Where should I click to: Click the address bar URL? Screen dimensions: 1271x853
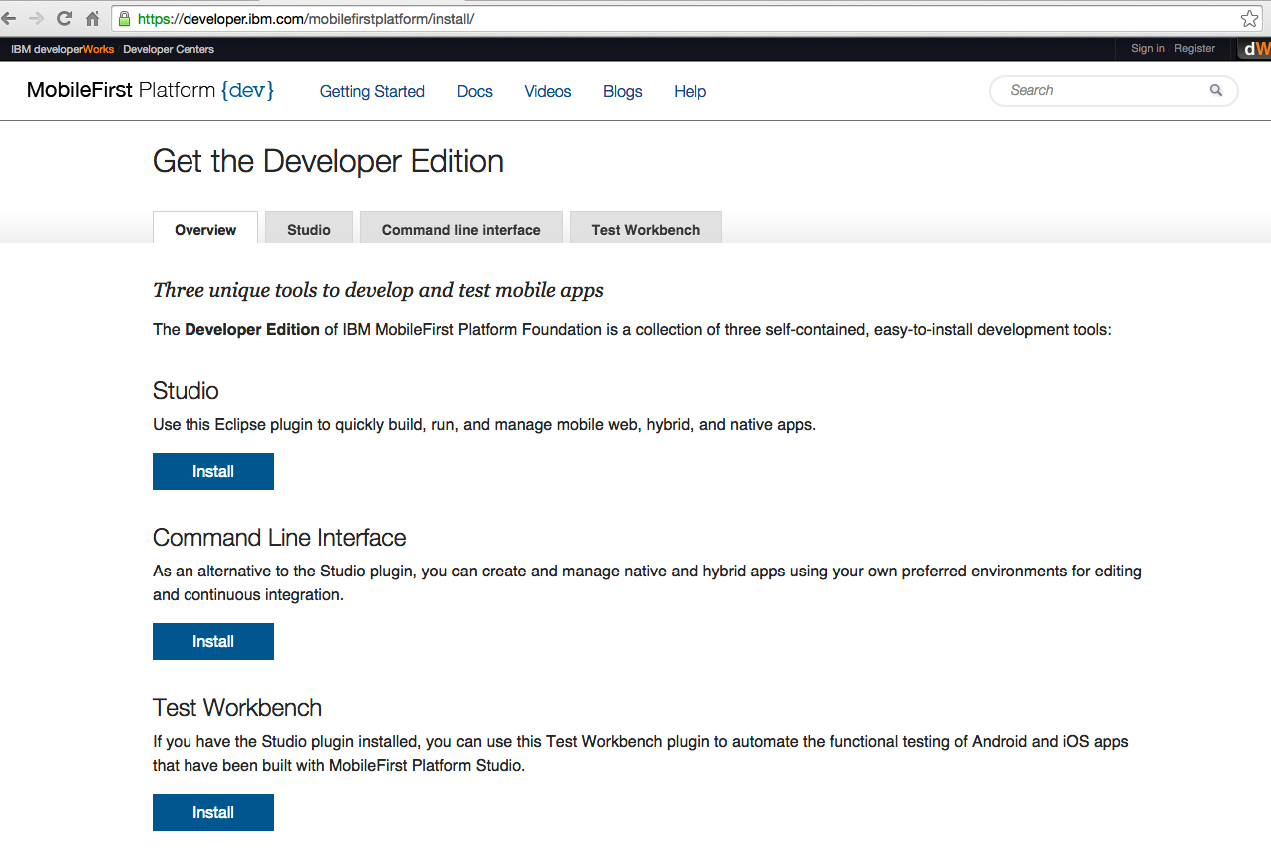(305, 19)
